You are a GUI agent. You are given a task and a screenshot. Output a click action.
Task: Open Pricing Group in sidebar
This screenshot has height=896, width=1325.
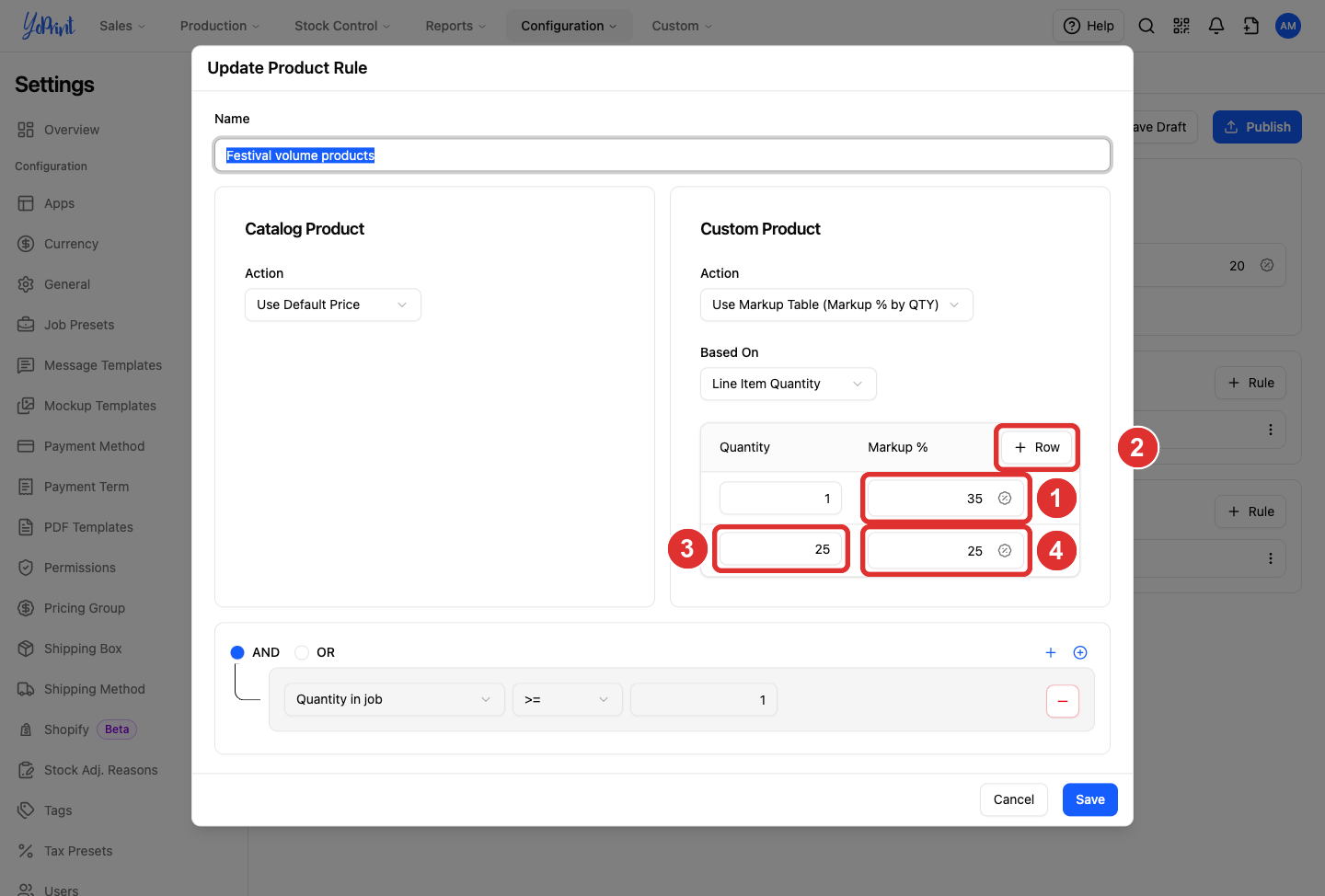(84, 608)
